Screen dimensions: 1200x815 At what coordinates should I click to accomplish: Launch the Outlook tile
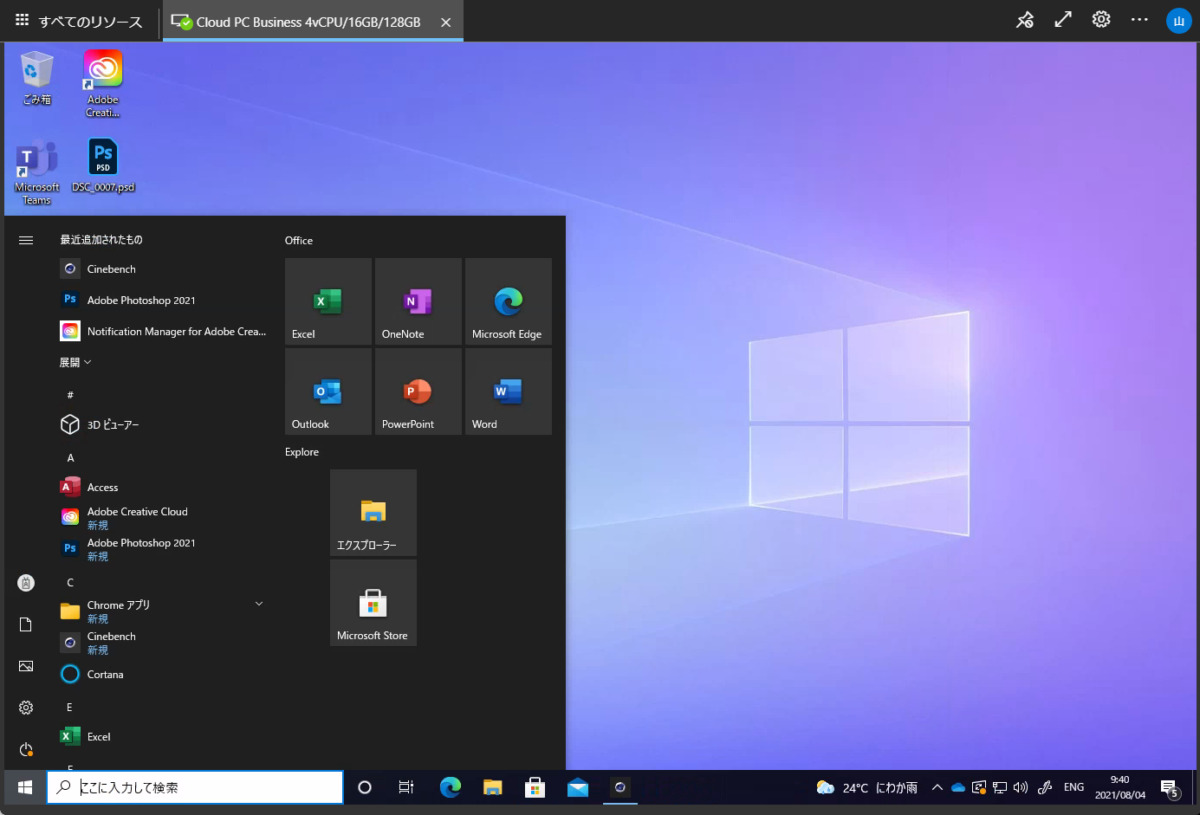[x=328, y=392]
